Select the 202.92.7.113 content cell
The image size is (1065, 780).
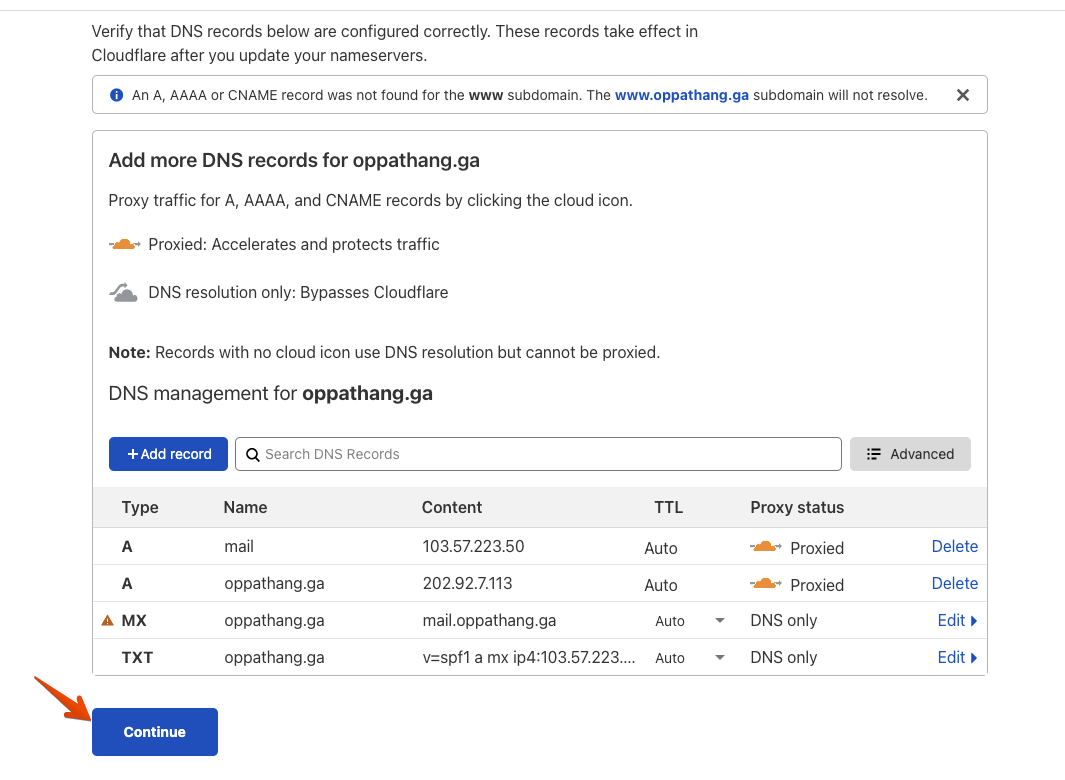coord(467,583)
